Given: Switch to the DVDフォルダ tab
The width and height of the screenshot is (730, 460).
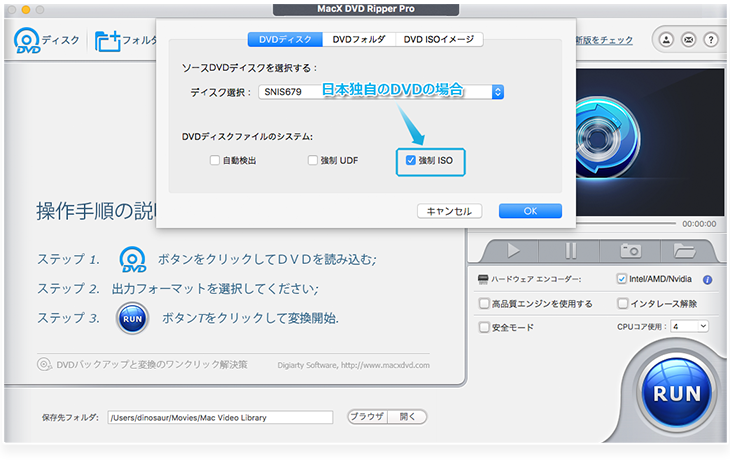Looking at the screenshot, I should click(x=358, y=40).
